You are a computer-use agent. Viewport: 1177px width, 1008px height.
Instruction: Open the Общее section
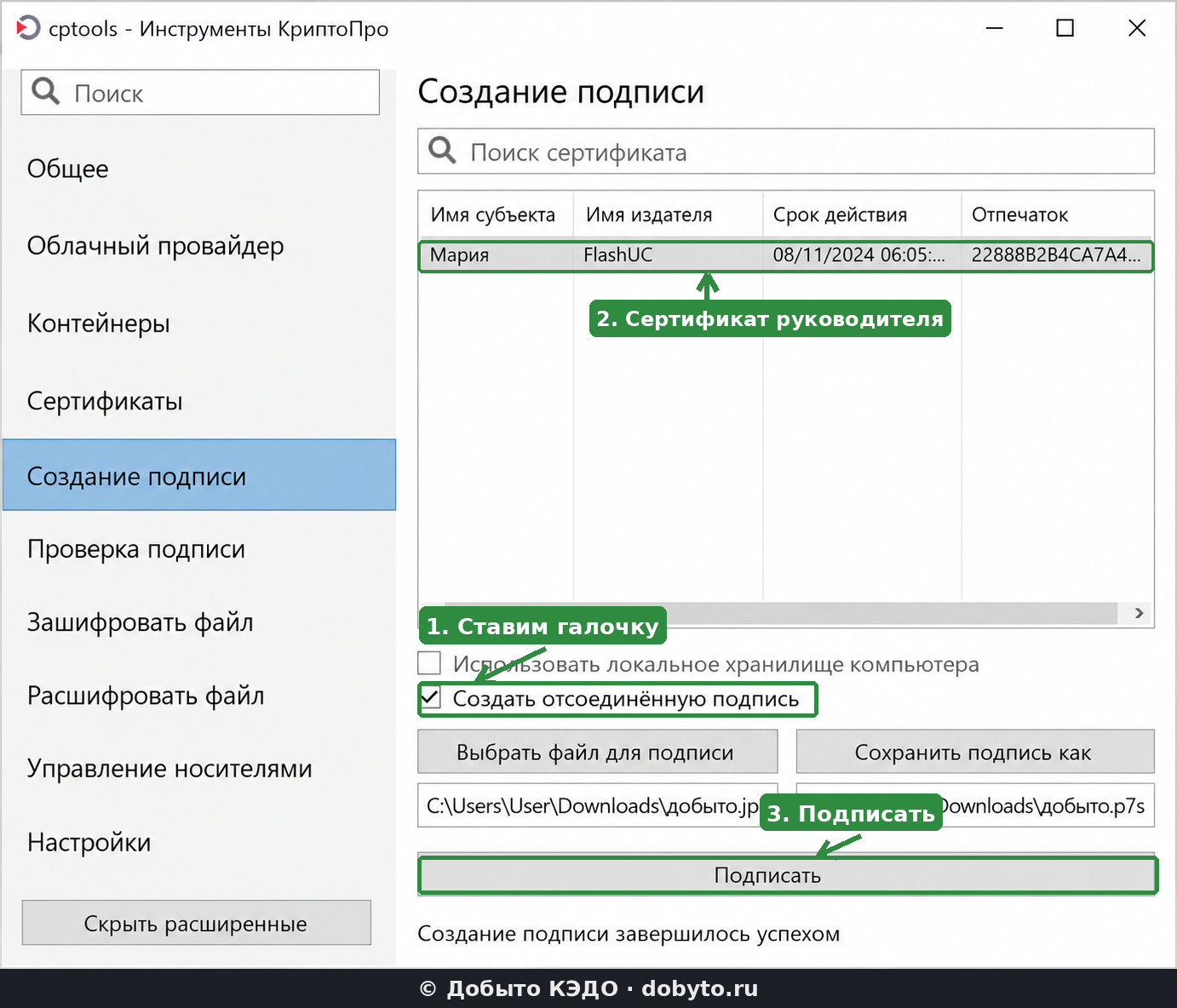pos(199,169)
